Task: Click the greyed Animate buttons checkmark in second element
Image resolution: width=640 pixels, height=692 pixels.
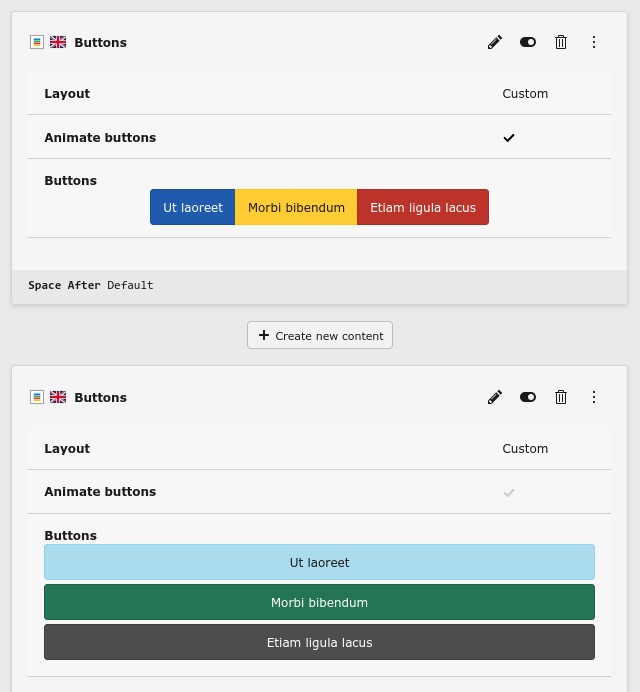Action: (509, 493)
